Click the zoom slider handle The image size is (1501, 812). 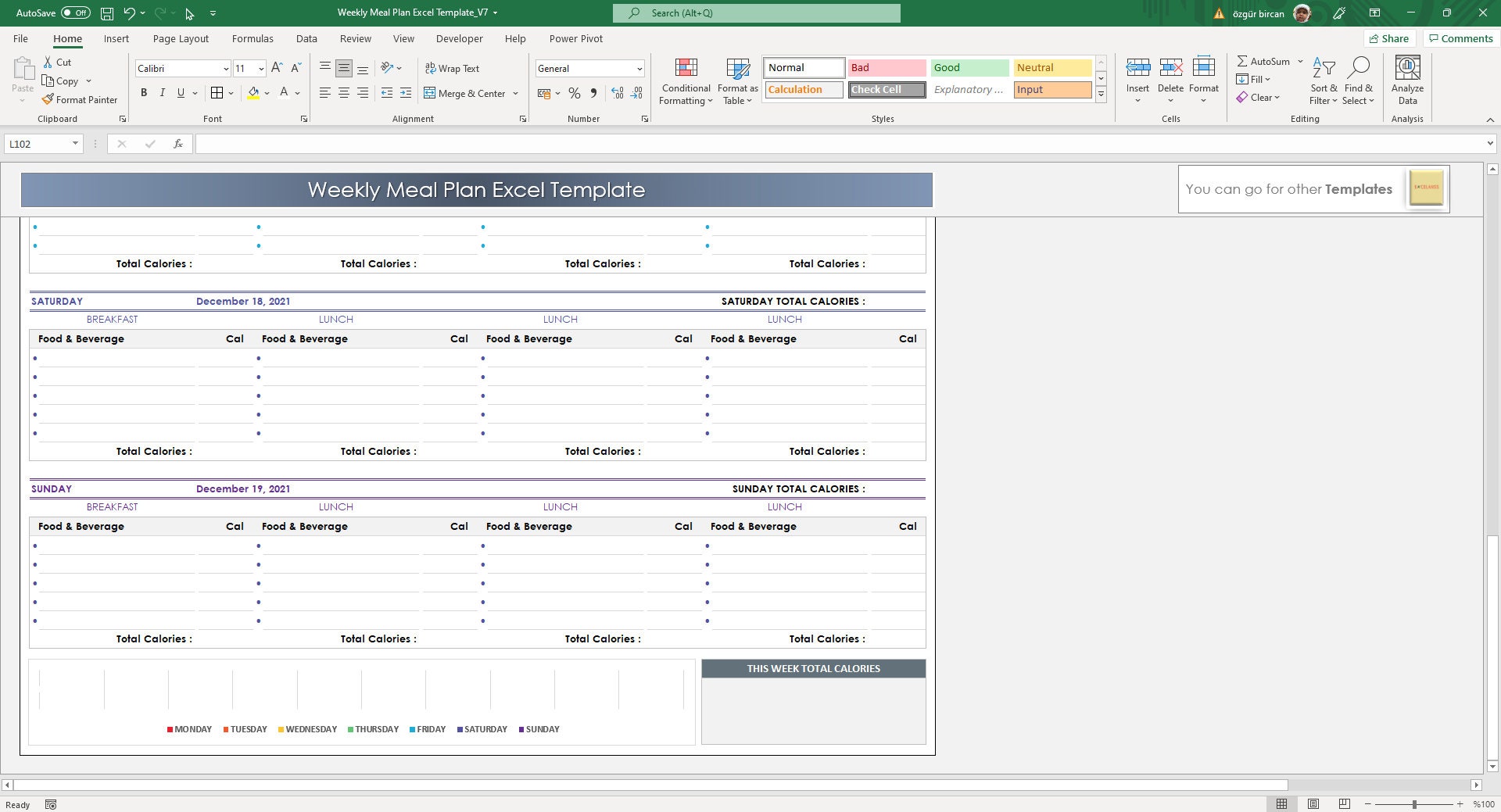point(1414,804)
